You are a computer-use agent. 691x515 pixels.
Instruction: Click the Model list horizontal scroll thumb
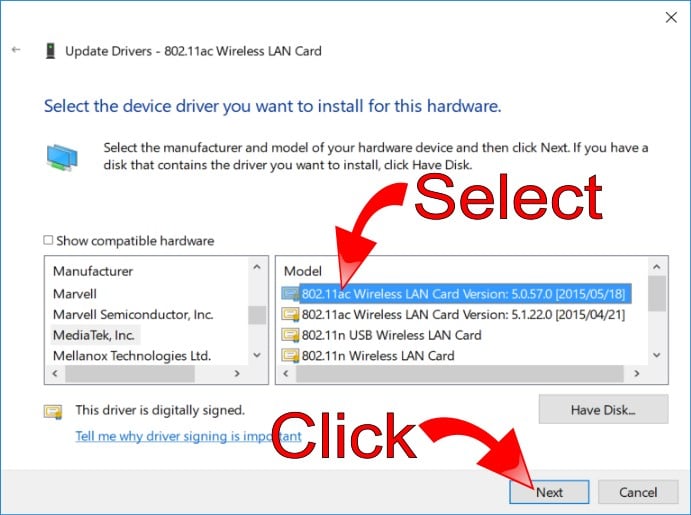tap(460, 374)
